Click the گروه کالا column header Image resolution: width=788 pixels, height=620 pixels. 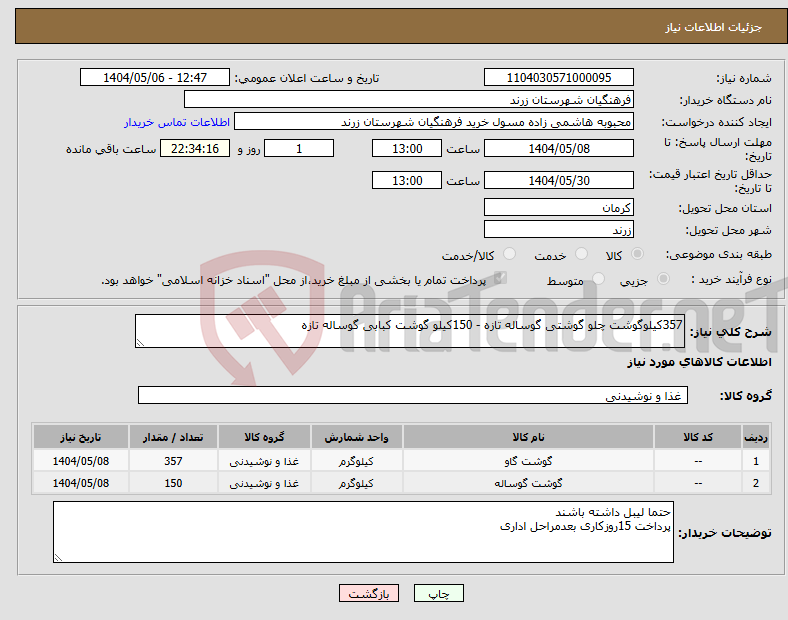pos(264,437)
